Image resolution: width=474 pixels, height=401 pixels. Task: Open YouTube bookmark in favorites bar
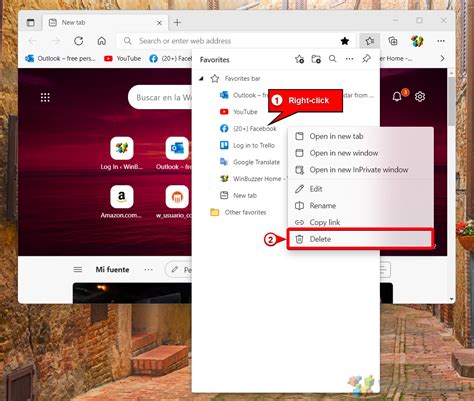pyautogui.click(x=122, y=58)
